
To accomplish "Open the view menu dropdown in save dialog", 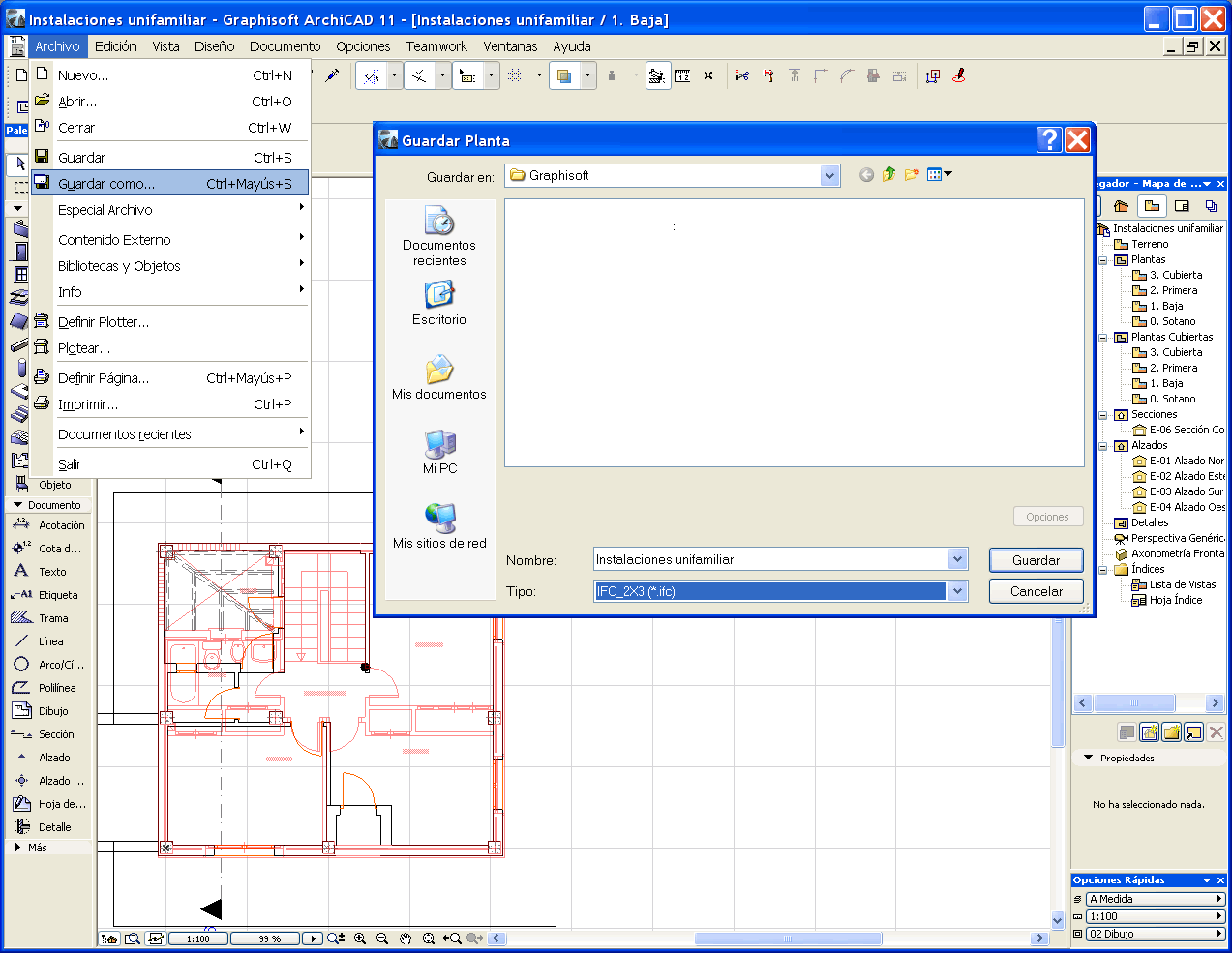I will [940, 175].
